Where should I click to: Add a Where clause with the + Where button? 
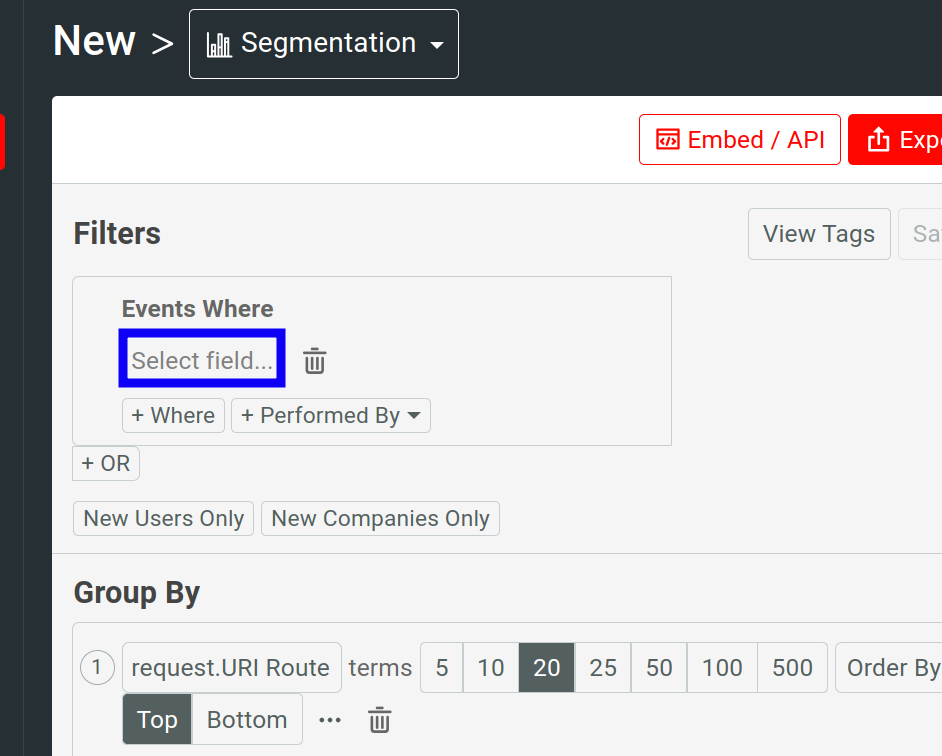point(173,415)
